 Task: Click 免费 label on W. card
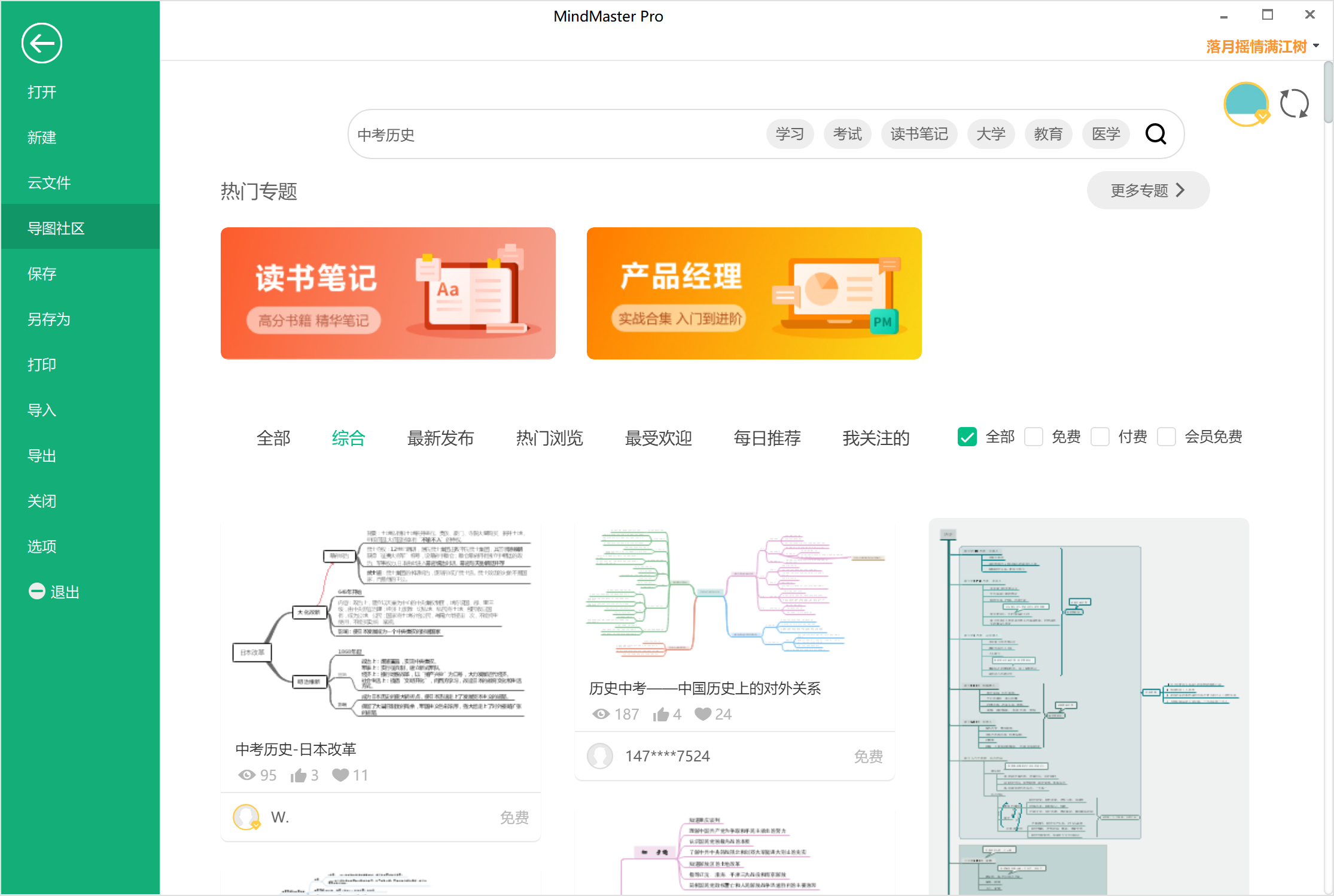coord(514,817)
